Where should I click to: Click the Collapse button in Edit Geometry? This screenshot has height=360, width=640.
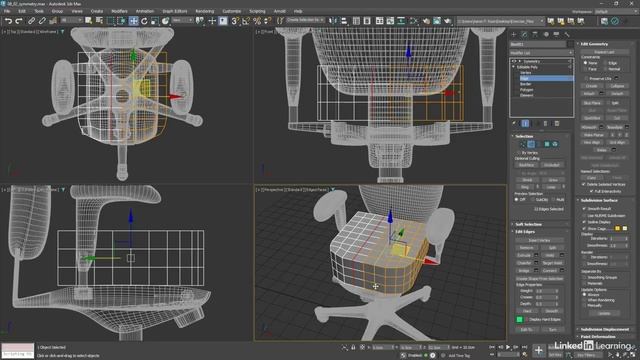point(617,86)
